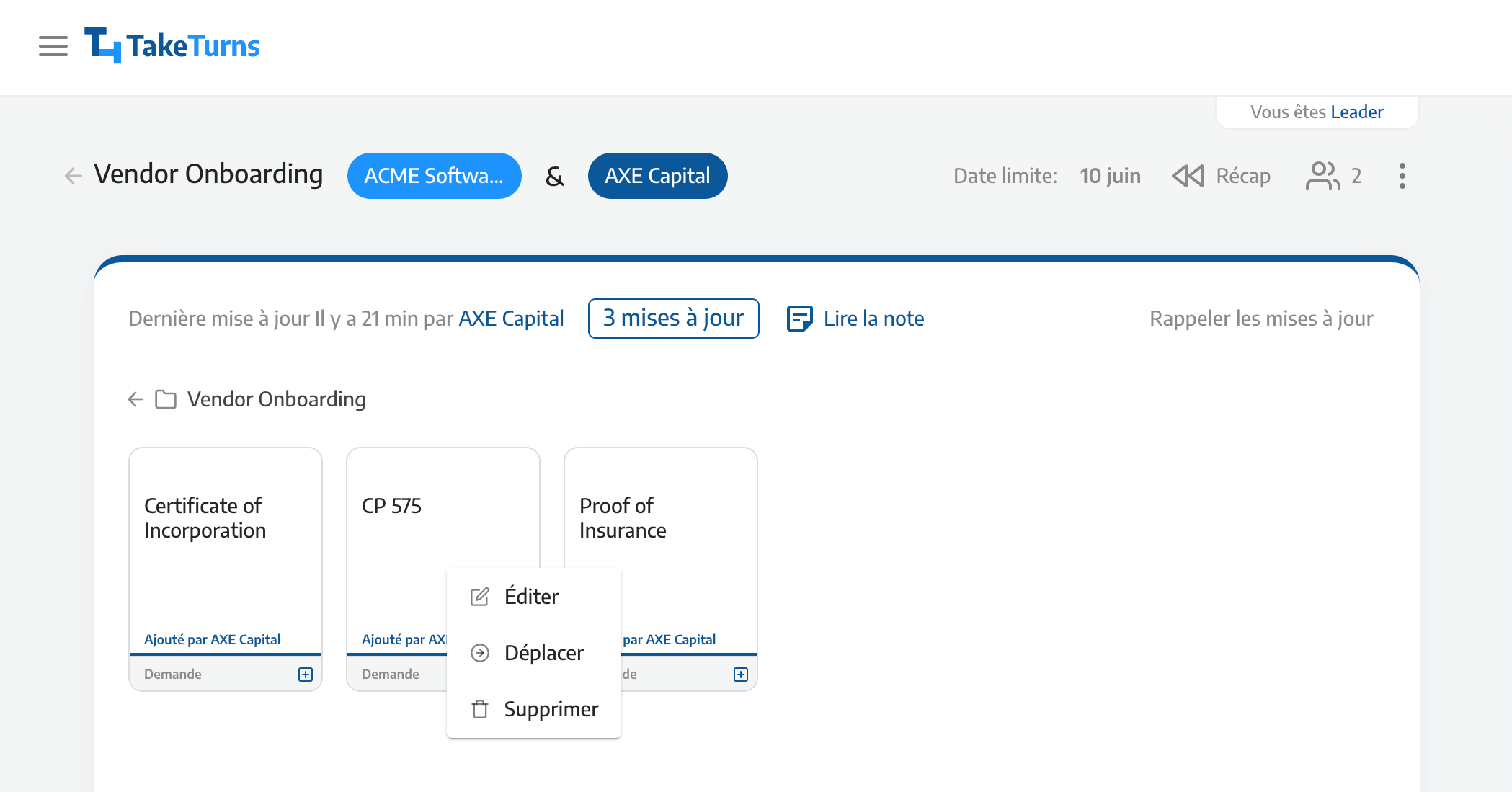
Task: Click the note icon beside Lire la note
Action: 799,319
